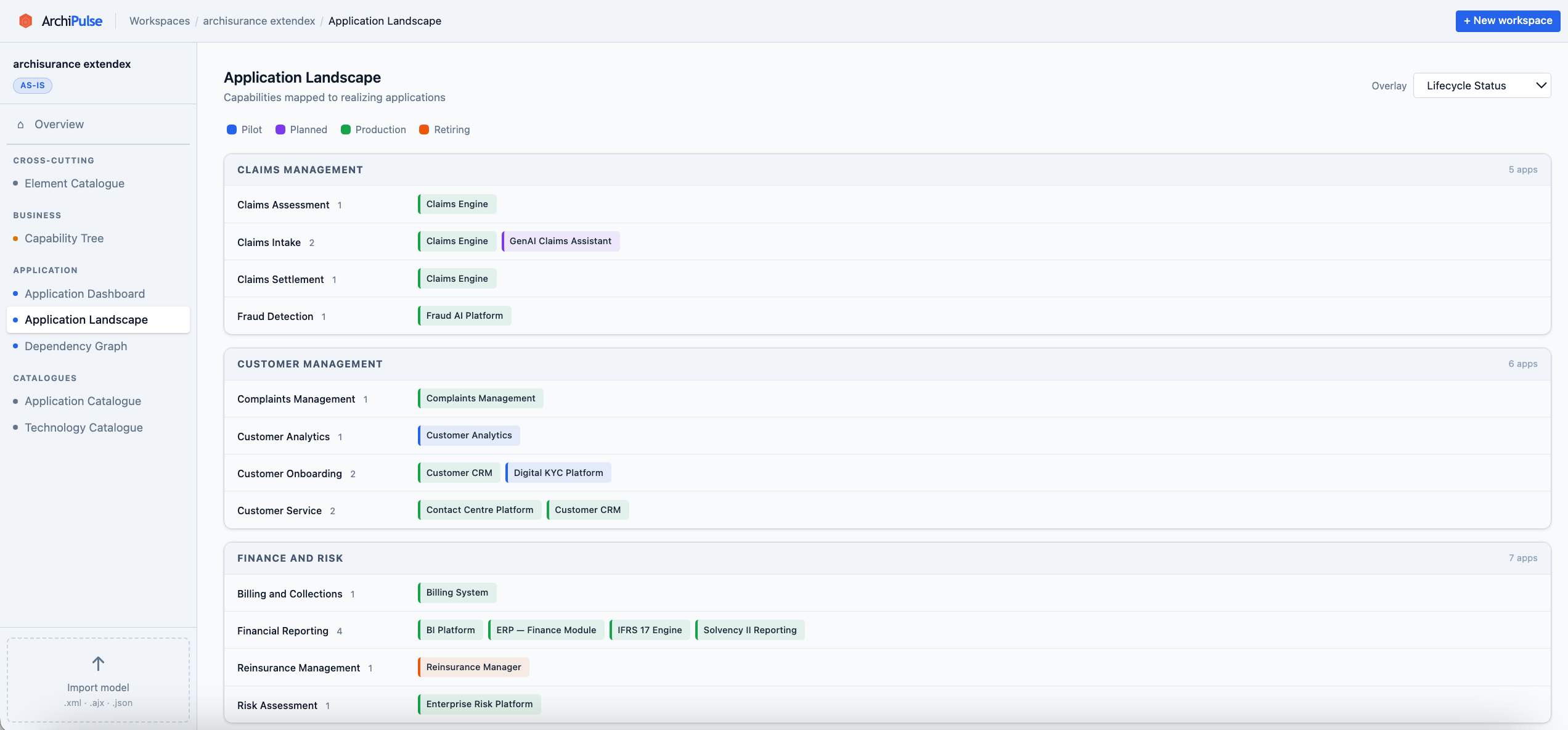This screenshot has width=1568, height=730.
Task: Go to Workspaces in the breadcrumb
Action: coord(159,20)
